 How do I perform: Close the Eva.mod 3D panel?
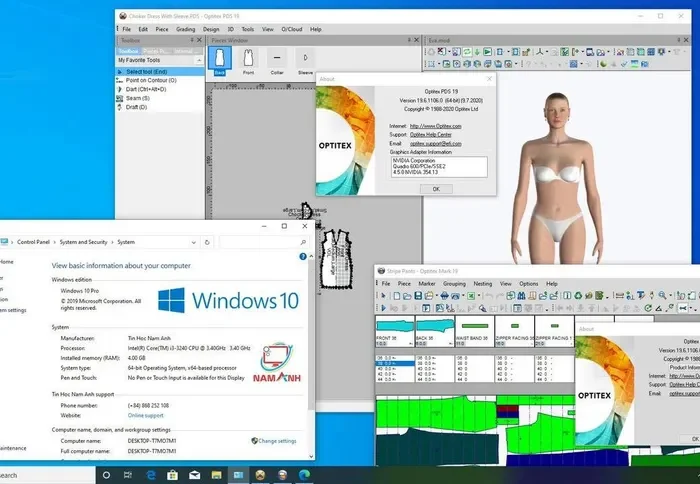click(x=686, y=40)
